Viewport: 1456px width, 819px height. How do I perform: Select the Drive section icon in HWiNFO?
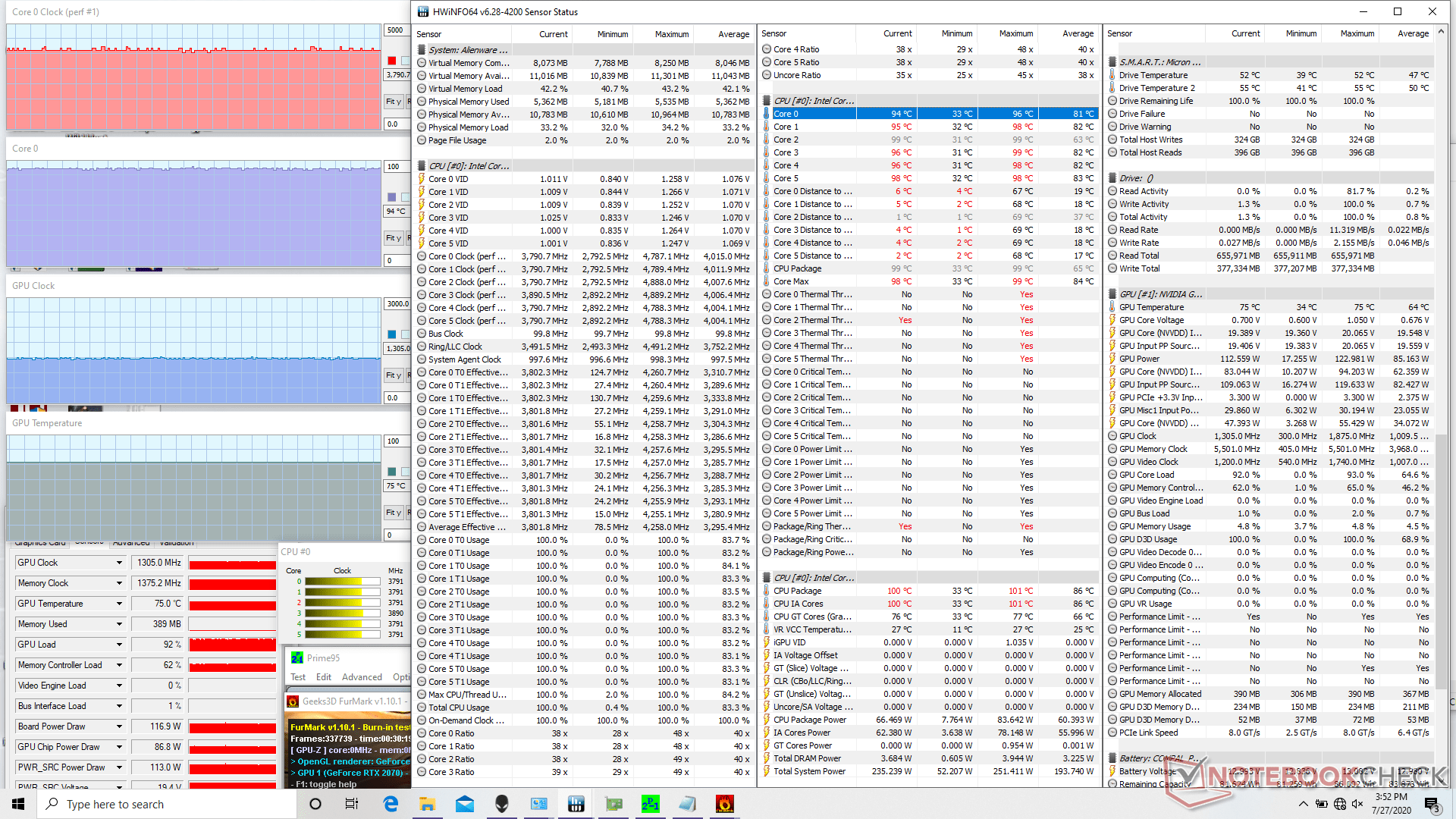[1112, 177]
